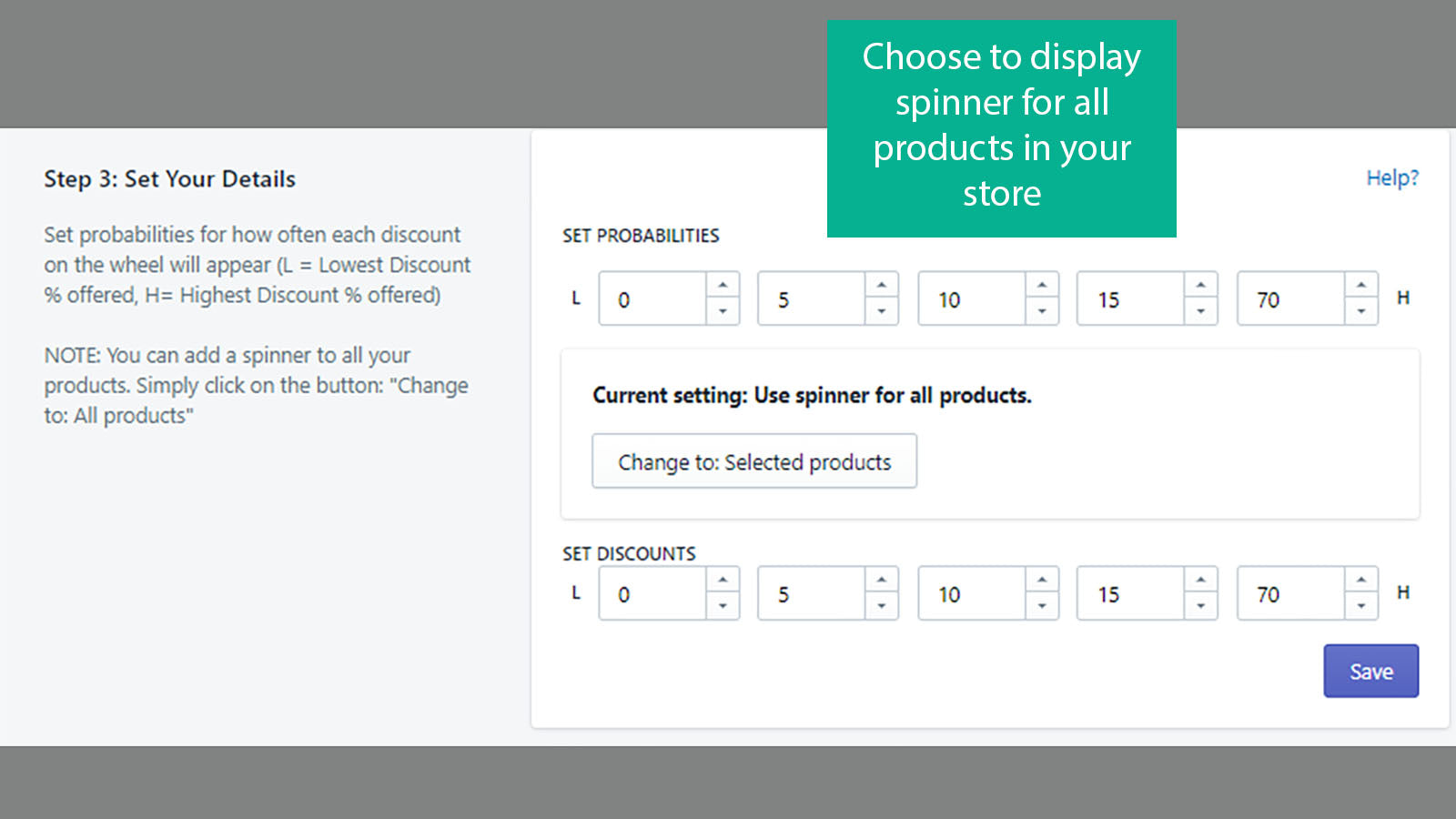Increase the 15 discount with its up arrow
This screenshot has width=1456, height=819.
[x=1201, y=580]
